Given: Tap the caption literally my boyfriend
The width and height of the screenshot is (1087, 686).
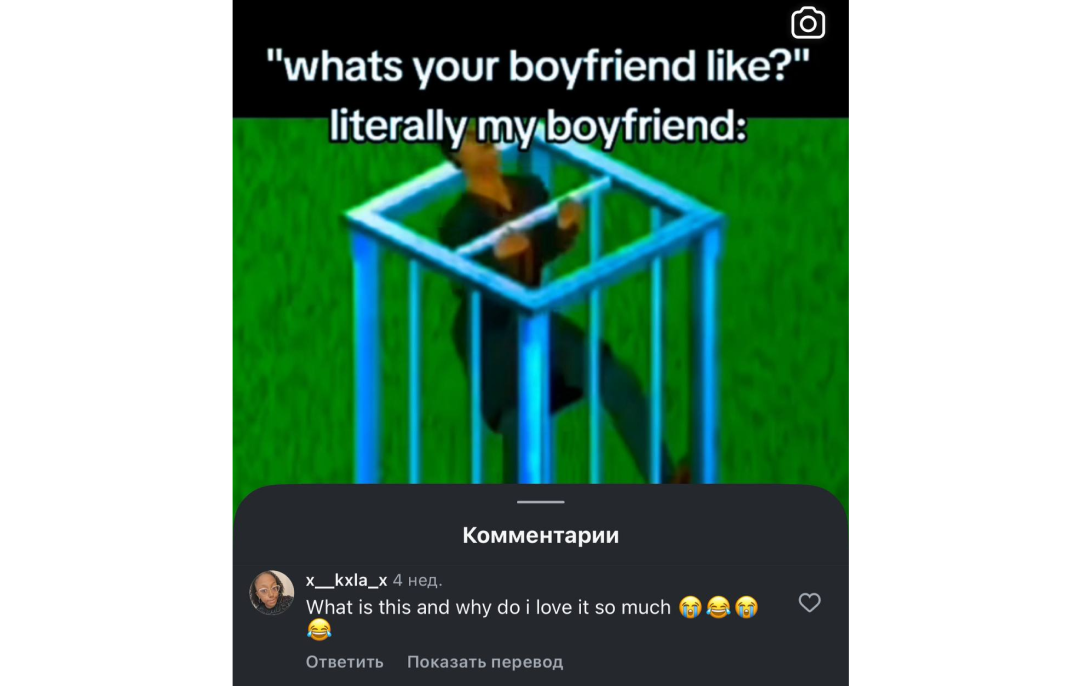Looking at the screenshot, I should coord(538,127).
